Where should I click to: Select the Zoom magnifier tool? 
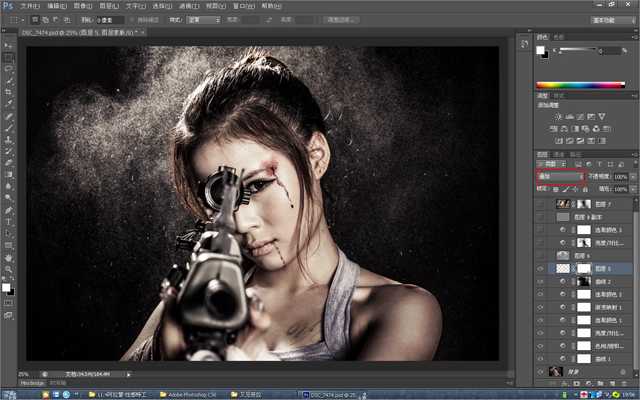pyautogui.click(x=9, y=268)
